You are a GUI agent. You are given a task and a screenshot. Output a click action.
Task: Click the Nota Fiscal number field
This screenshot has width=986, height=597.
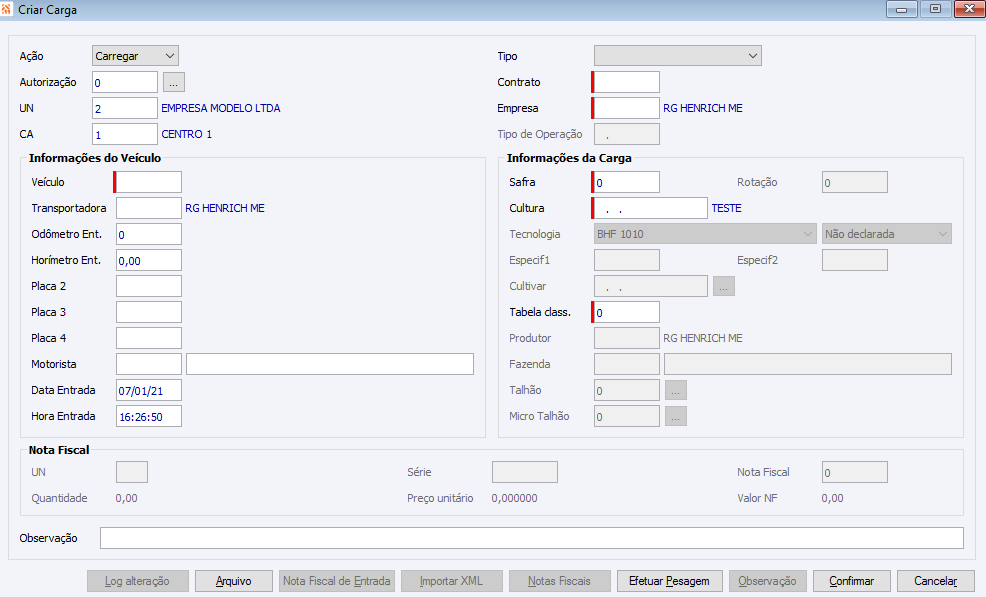855,472
